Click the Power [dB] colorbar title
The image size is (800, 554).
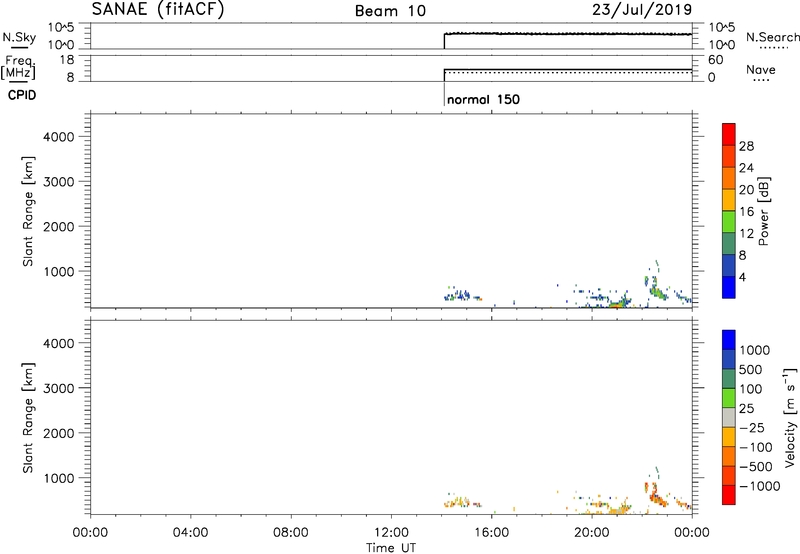tap(763, 211)
